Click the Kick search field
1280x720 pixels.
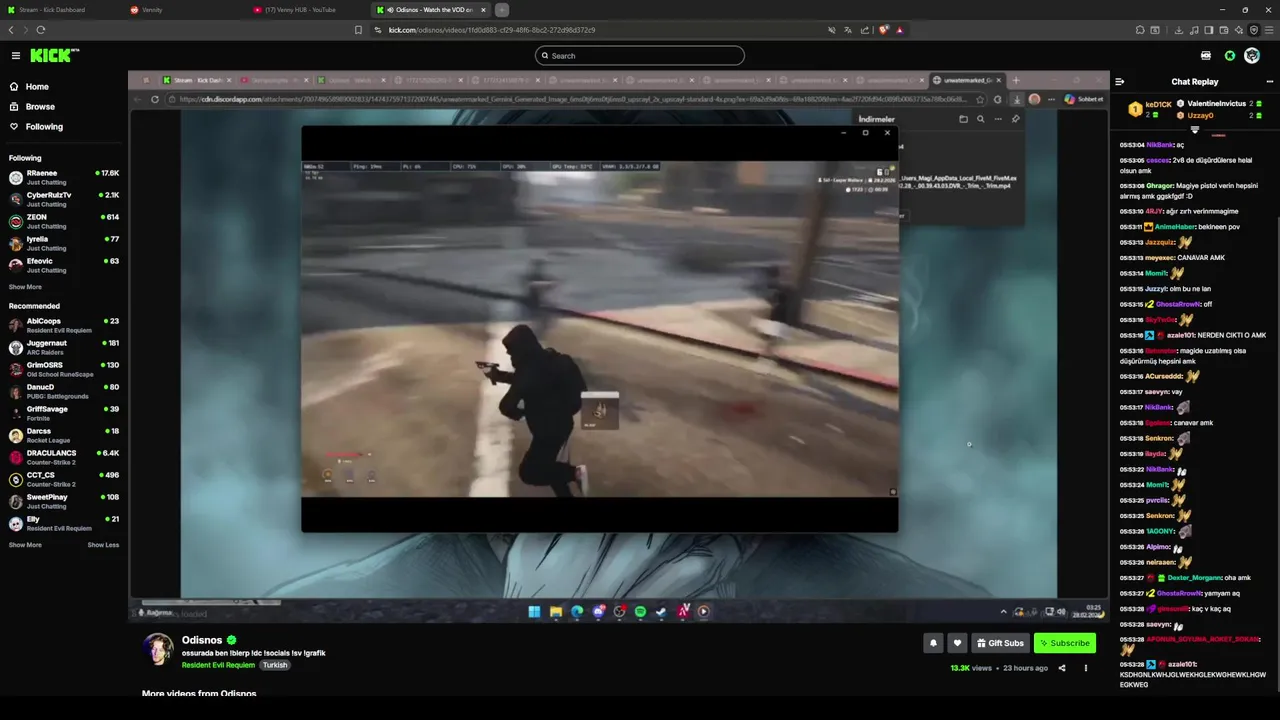[x=640, y=56]
